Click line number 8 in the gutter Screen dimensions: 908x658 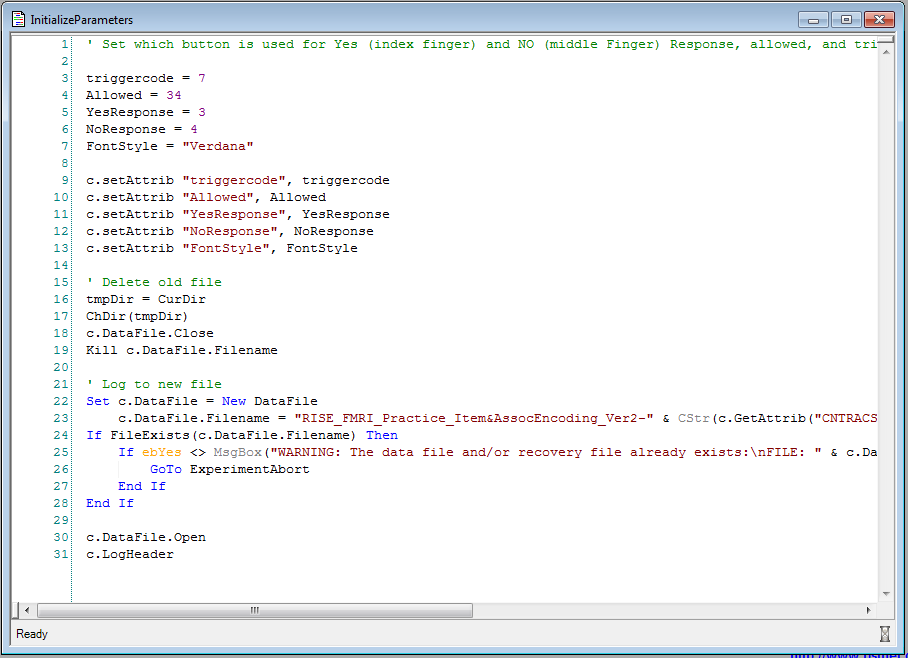(64, 163)
